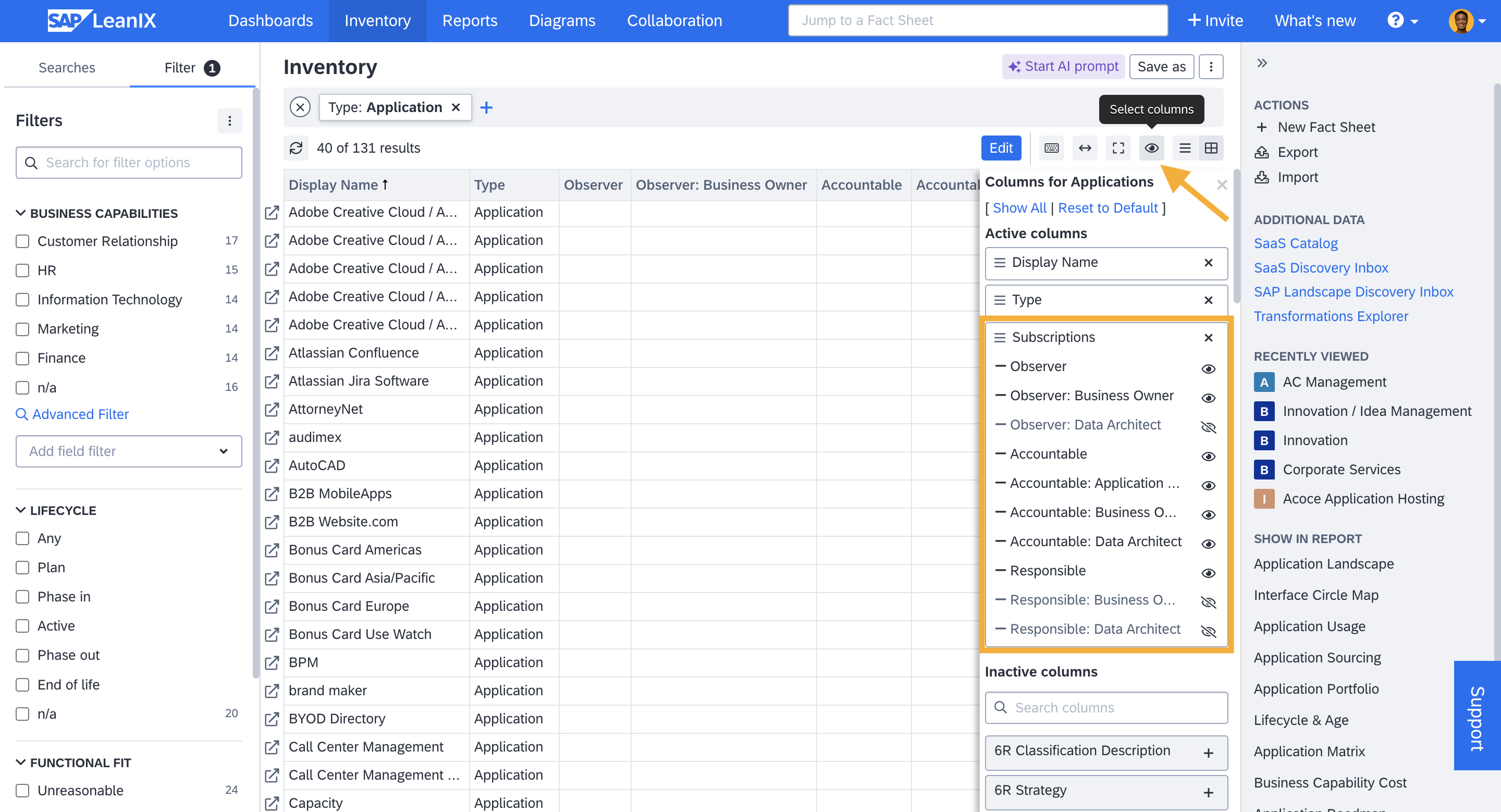Hide the Responsible: Data Architect column
The height and width of the screenshot is (812, 1501).
1210,629
